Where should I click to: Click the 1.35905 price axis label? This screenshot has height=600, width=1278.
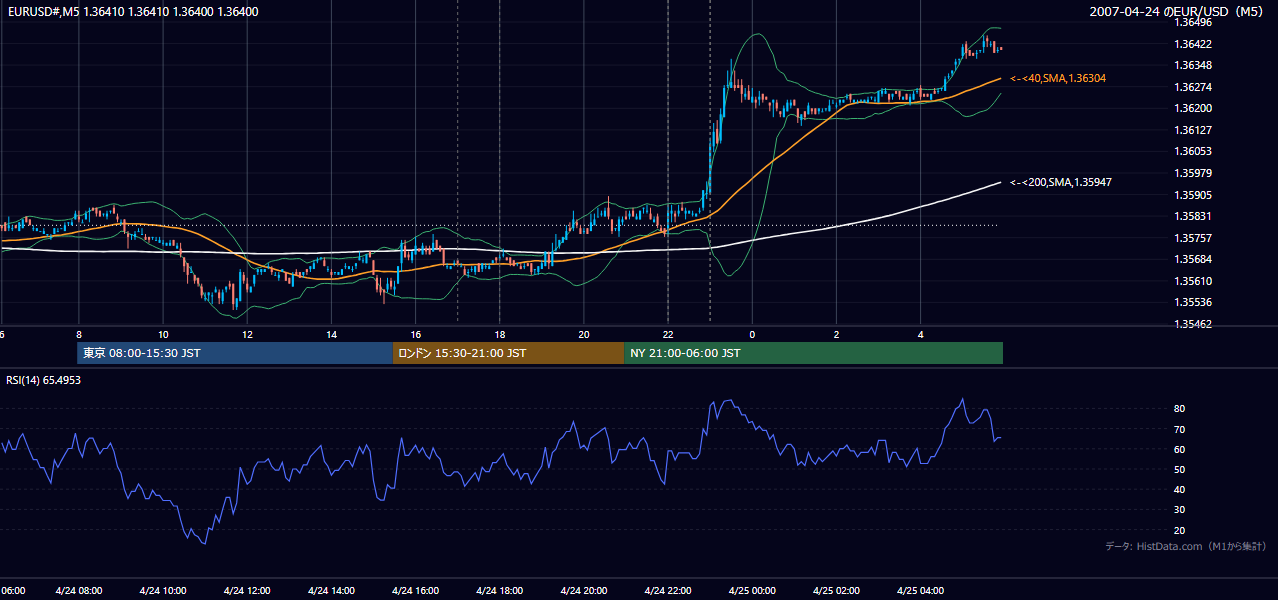click(x=1193, y=195)
